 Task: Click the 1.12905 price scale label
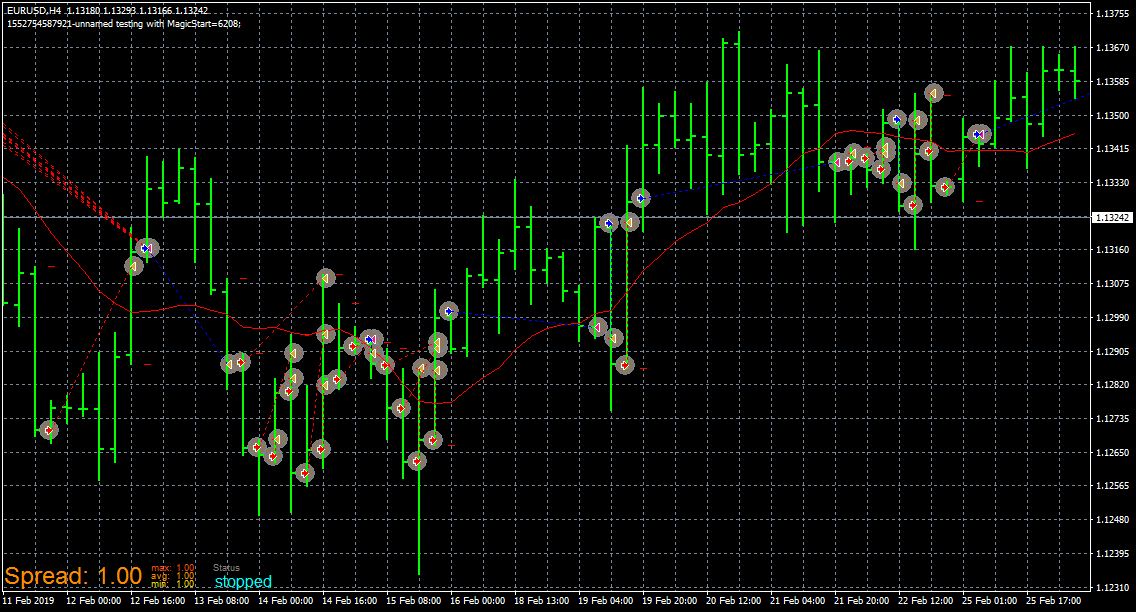tap(1112, 351)
